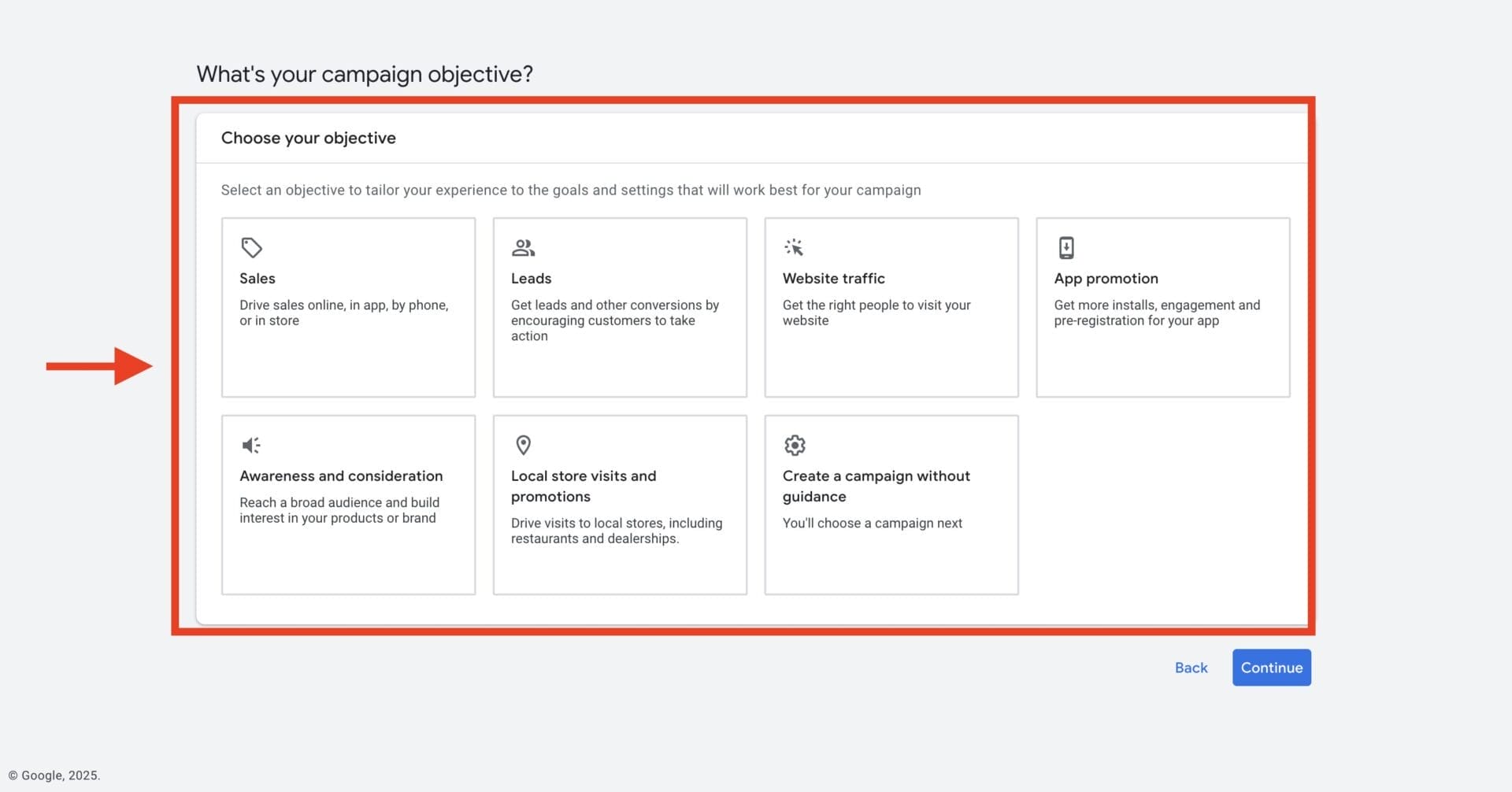Screen dimensions: 1512x792
Task: Click the Leads card description text
Action: [x=615, y=320]
